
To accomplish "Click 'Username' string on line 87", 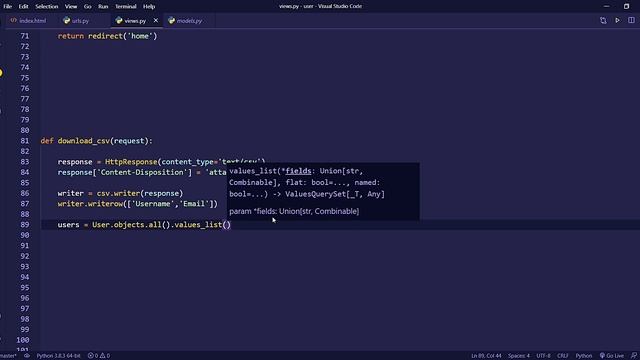I will click(153, 204).
